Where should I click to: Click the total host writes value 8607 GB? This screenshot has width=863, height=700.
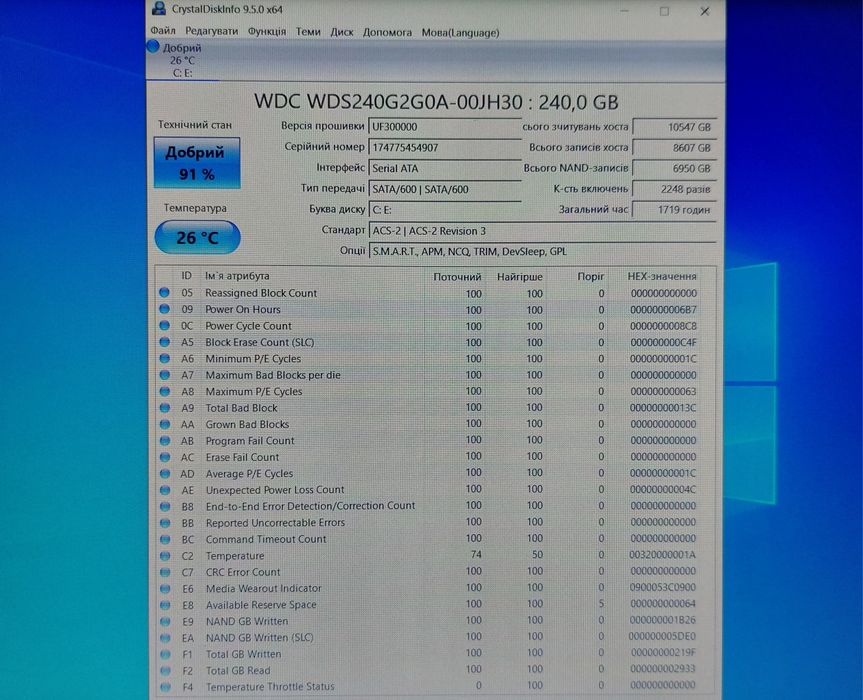(674, 147)
